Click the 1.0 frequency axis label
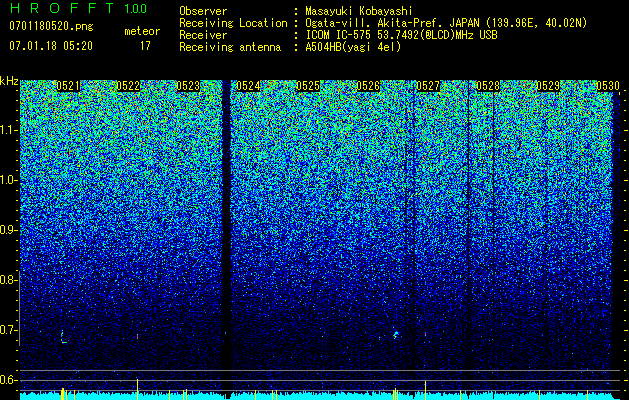The image size is (629, 400). click(8, 180)
